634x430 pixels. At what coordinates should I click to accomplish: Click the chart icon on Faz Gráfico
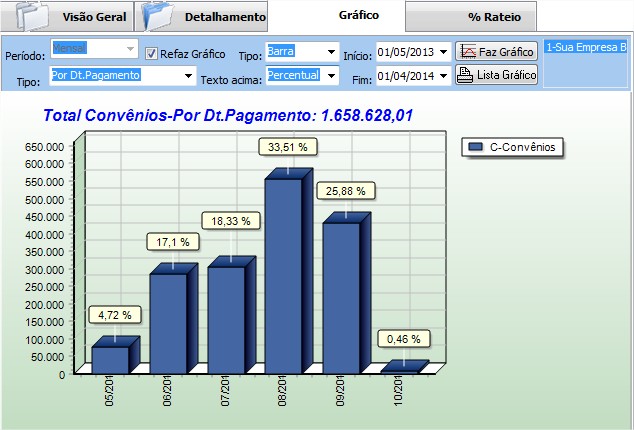pyautogui.click(x=466, y=51)
